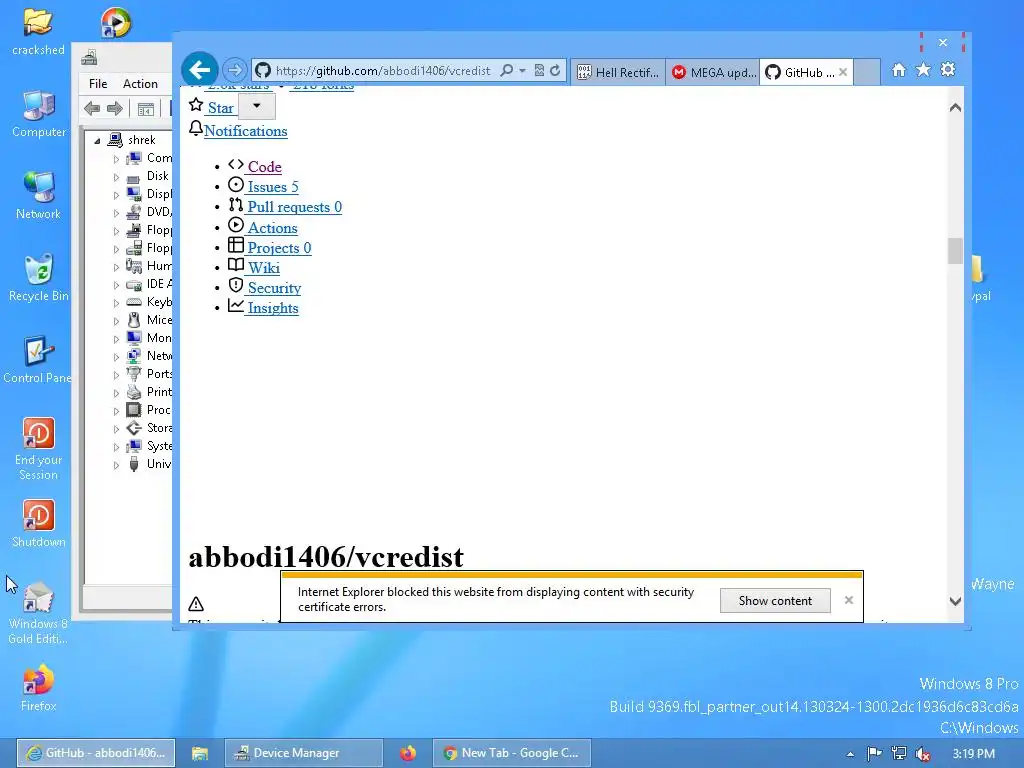1024x768 pixels.
Task: Dismiss the security certificate notification bar
Action: [x=848, y=600]
